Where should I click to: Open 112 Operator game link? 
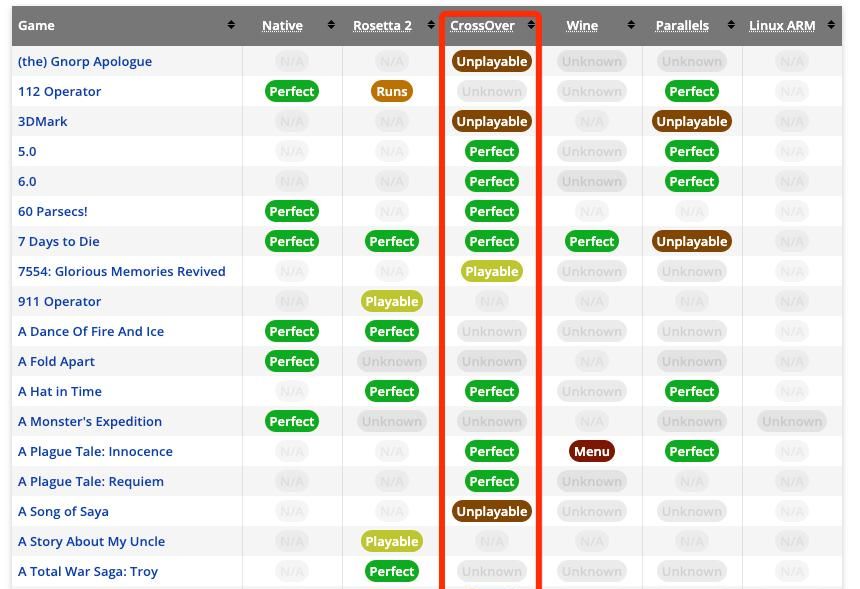click(x=59, y=92)
